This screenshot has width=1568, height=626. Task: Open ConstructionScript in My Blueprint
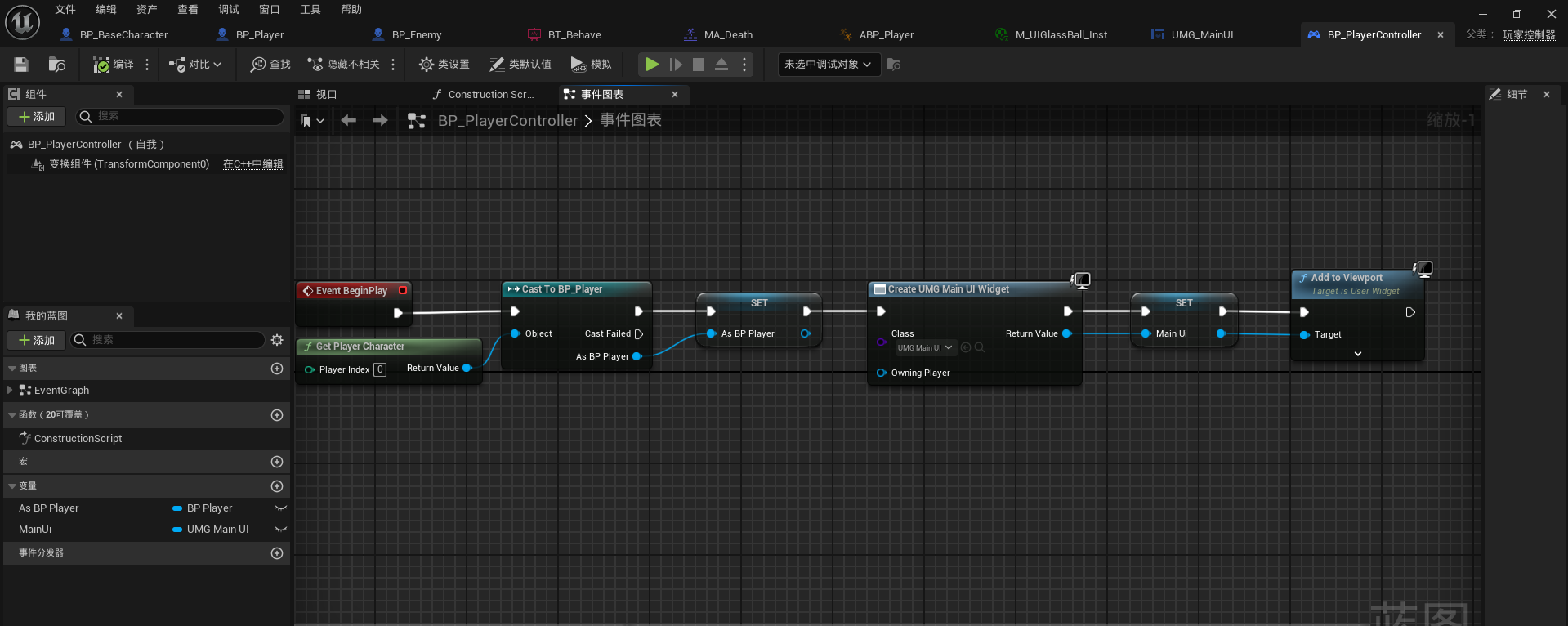coord(78,439)
